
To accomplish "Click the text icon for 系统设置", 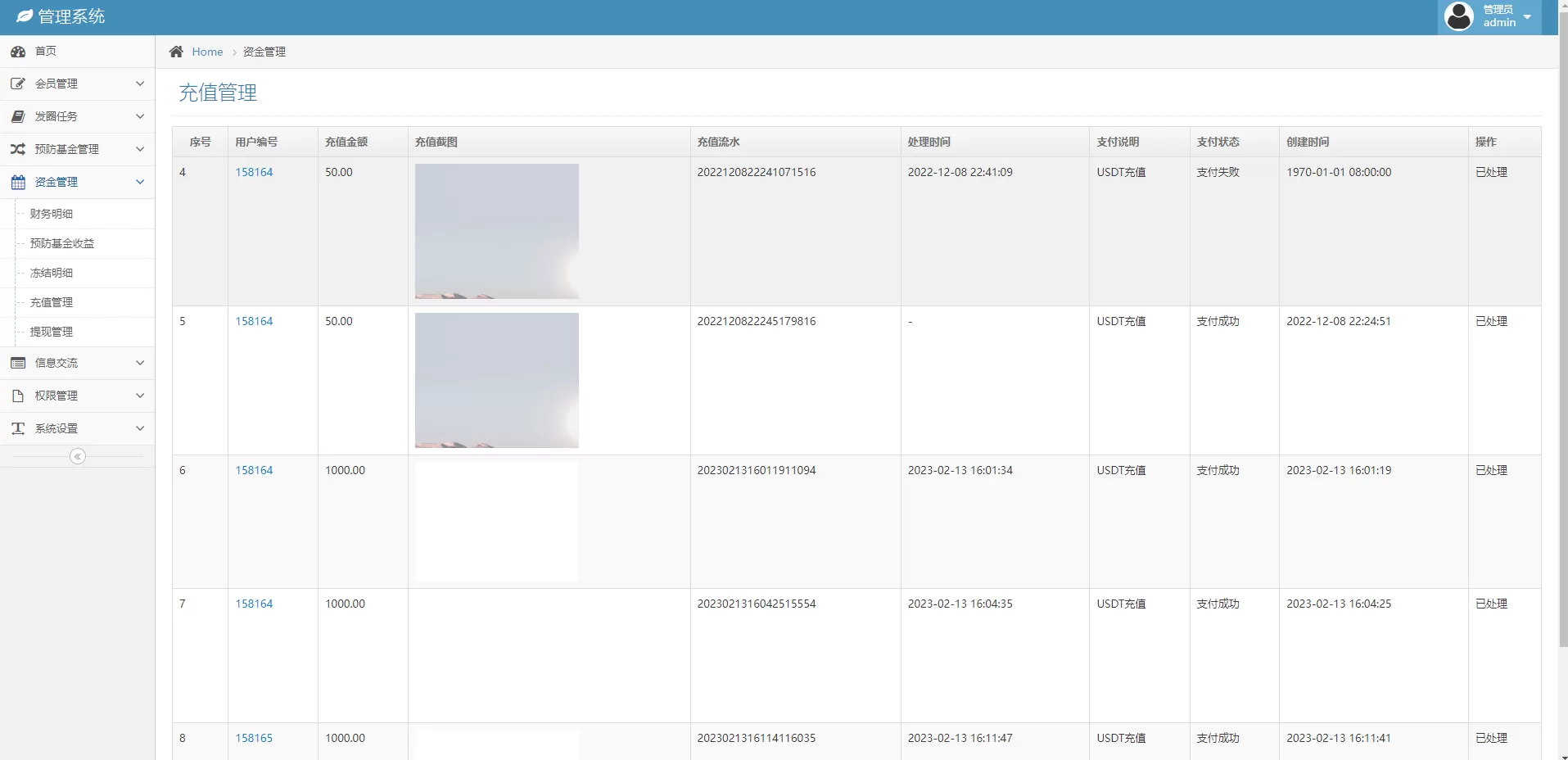I will click(x=18, y=428).
